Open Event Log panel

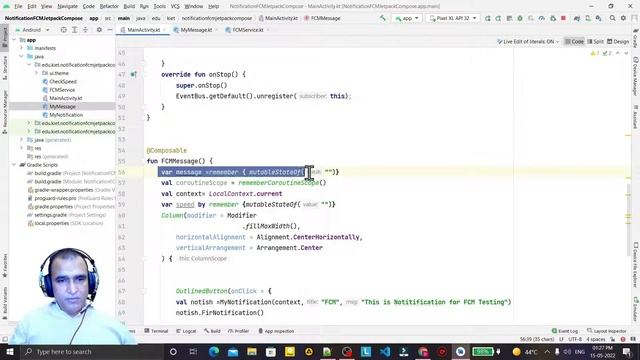[565, 331]
